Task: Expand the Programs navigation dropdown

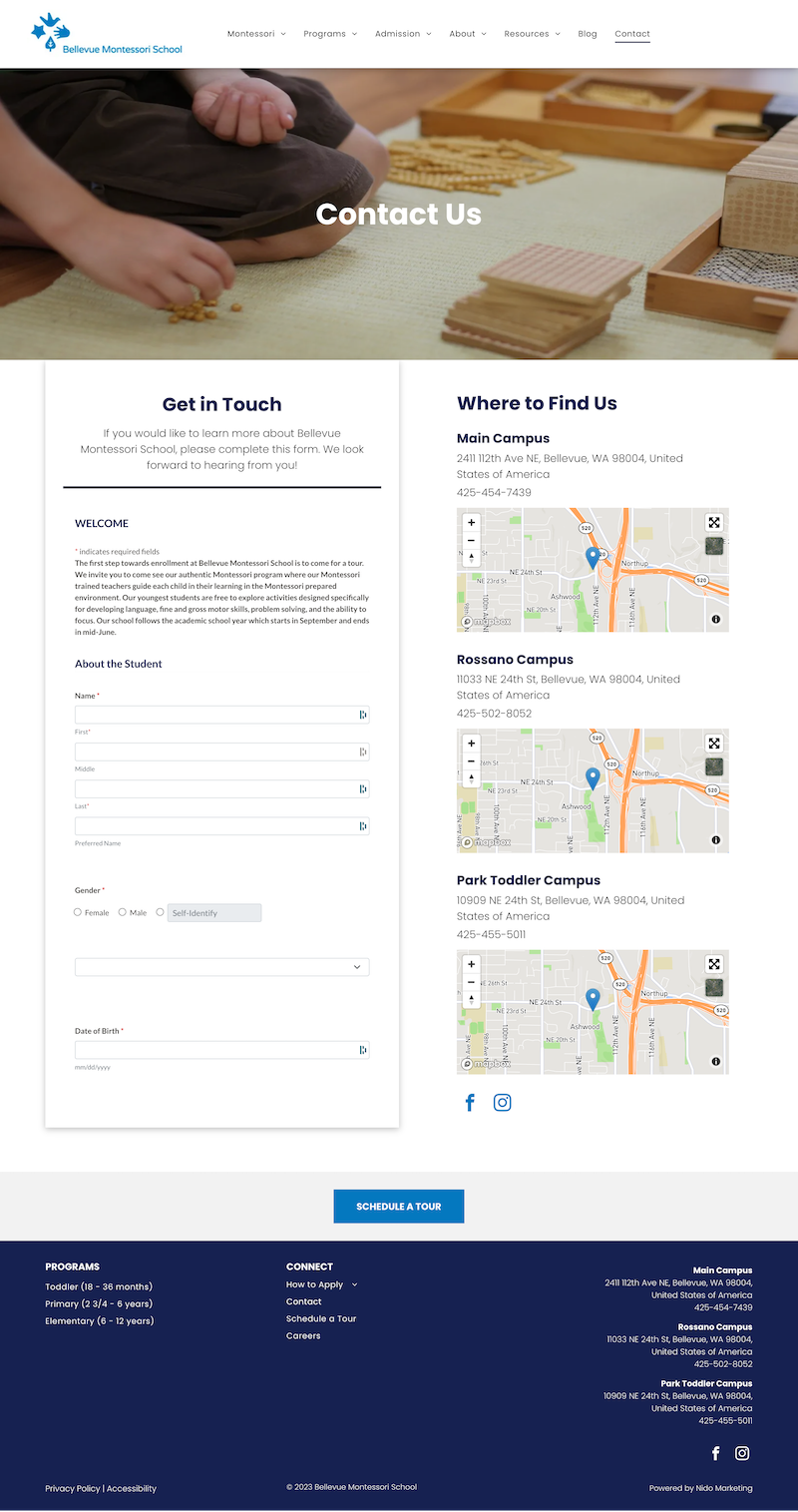Action: click(x=330, y=34)
